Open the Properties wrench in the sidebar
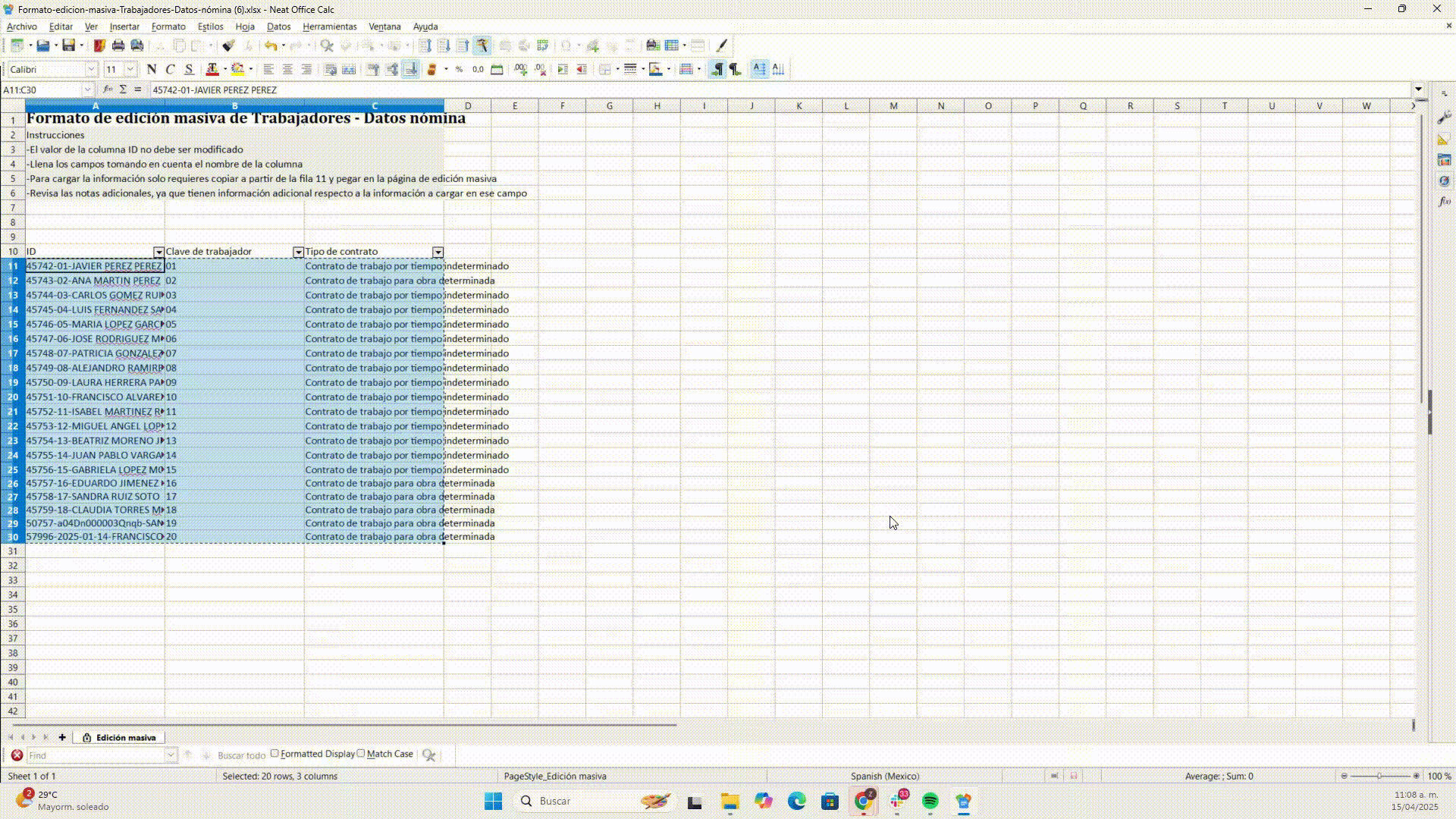The height and width of the screenshot is (819, 1456). (1444, 118)
